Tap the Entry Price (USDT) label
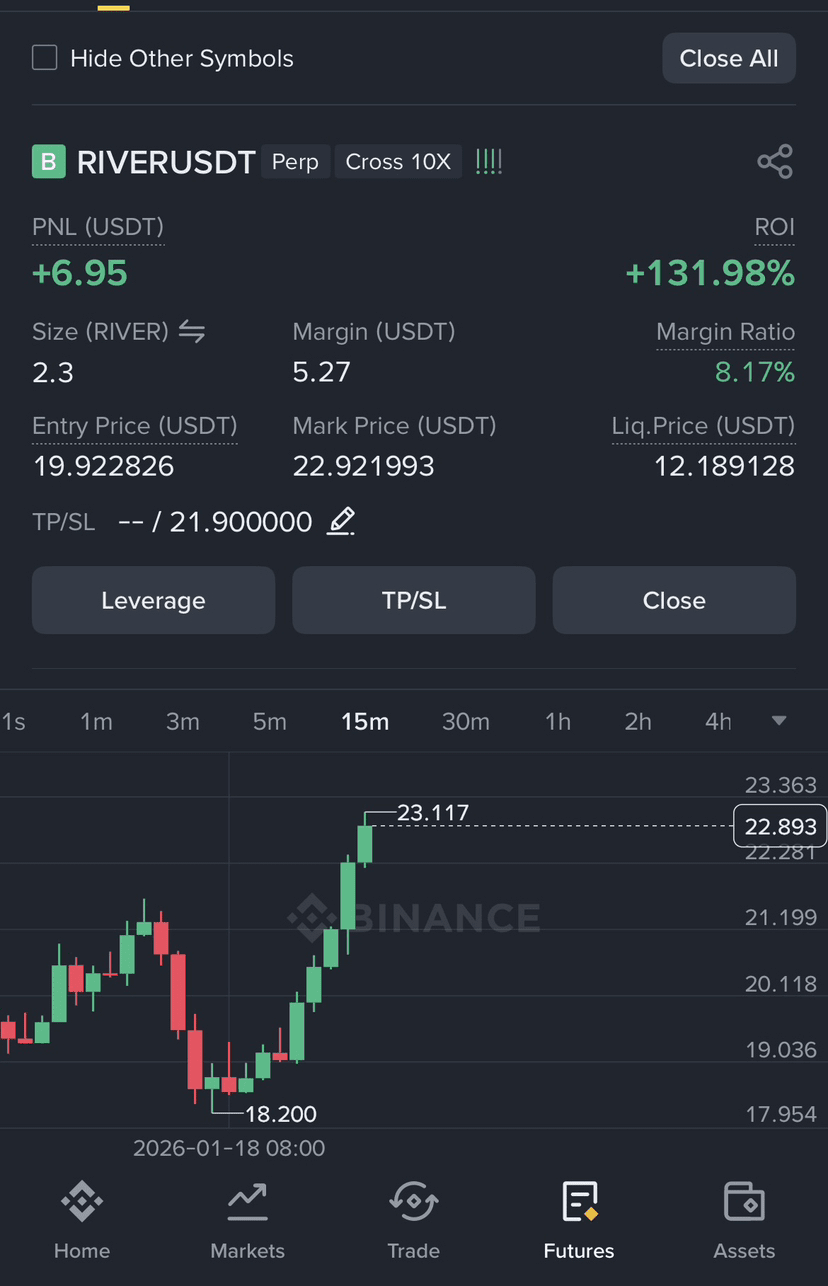The image size is (828, 1286). [135, 426]
